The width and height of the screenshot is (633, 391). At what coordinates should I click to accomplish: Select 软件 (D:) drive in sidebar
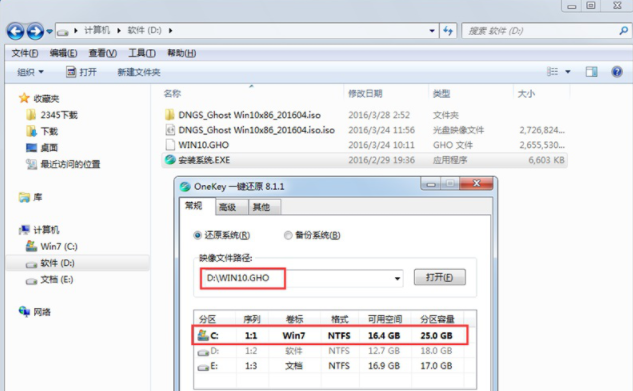[50, 263]
